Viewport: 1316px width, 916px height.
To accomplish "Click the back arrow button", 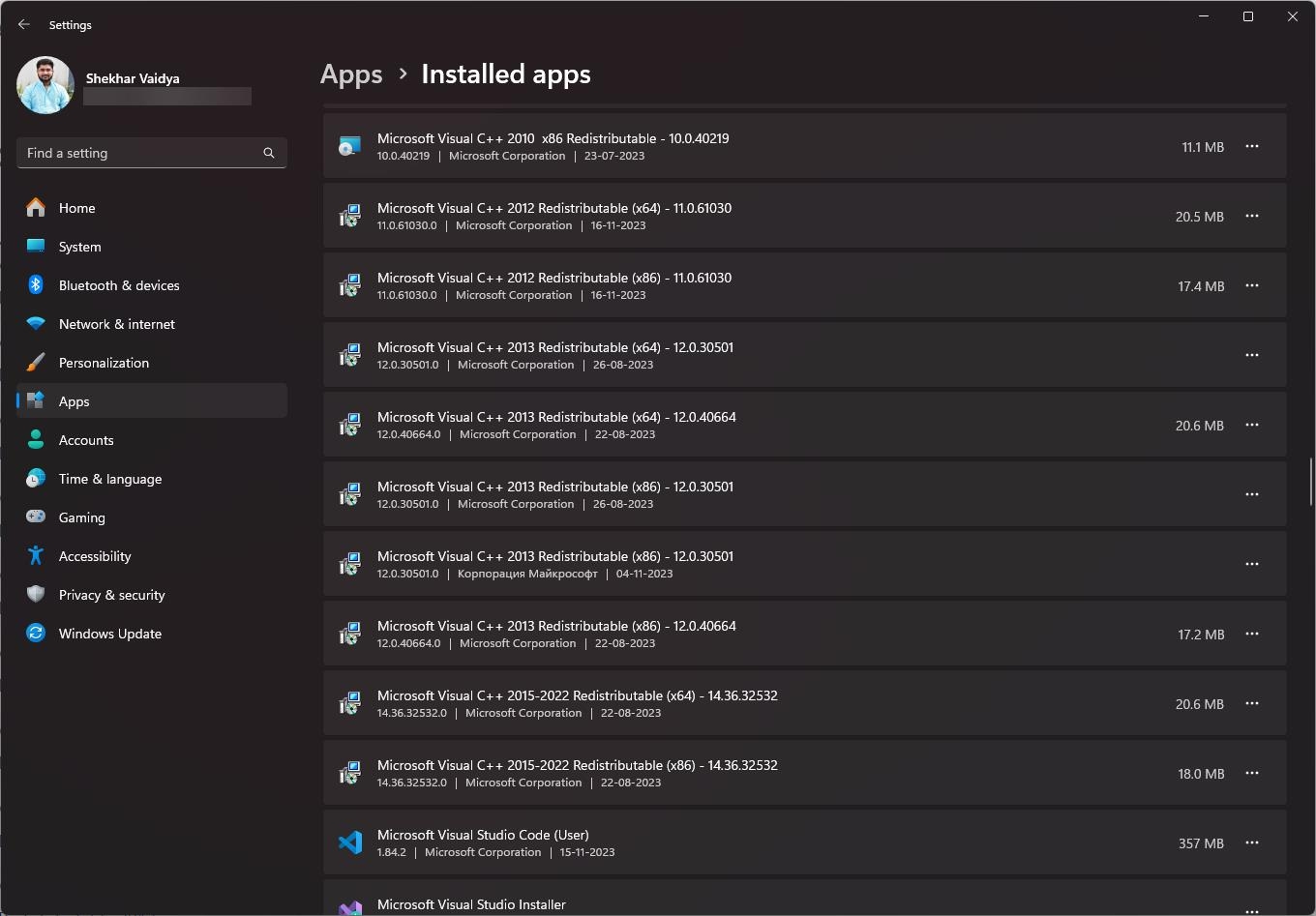I will 23,24.
